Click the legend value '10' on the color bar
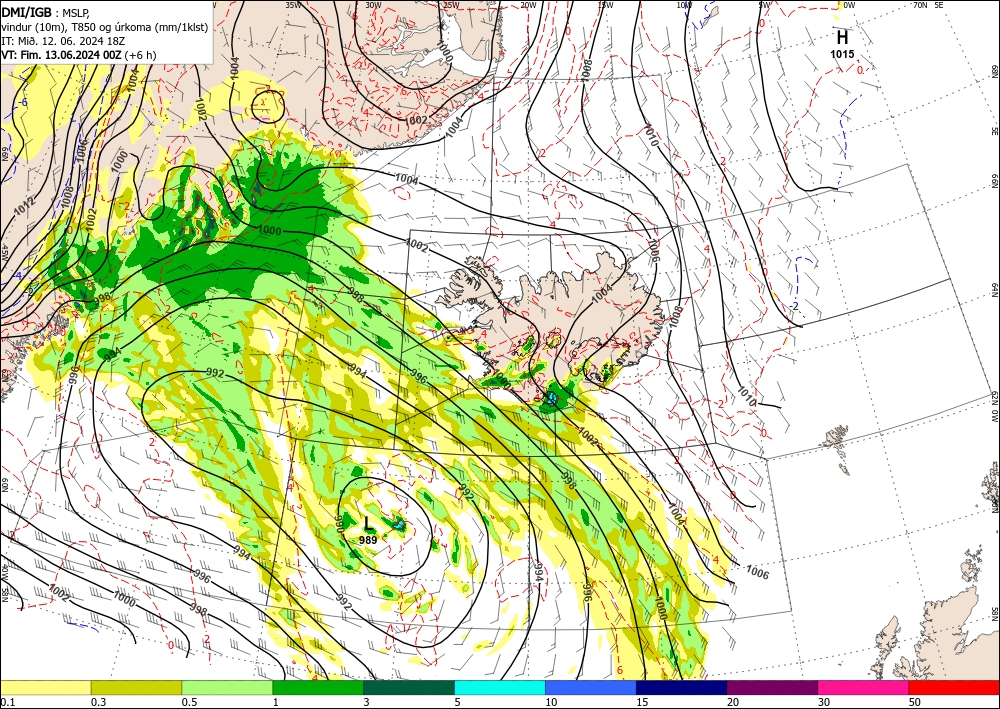Viewport: 1000px width, 709px height. point(551,702)
